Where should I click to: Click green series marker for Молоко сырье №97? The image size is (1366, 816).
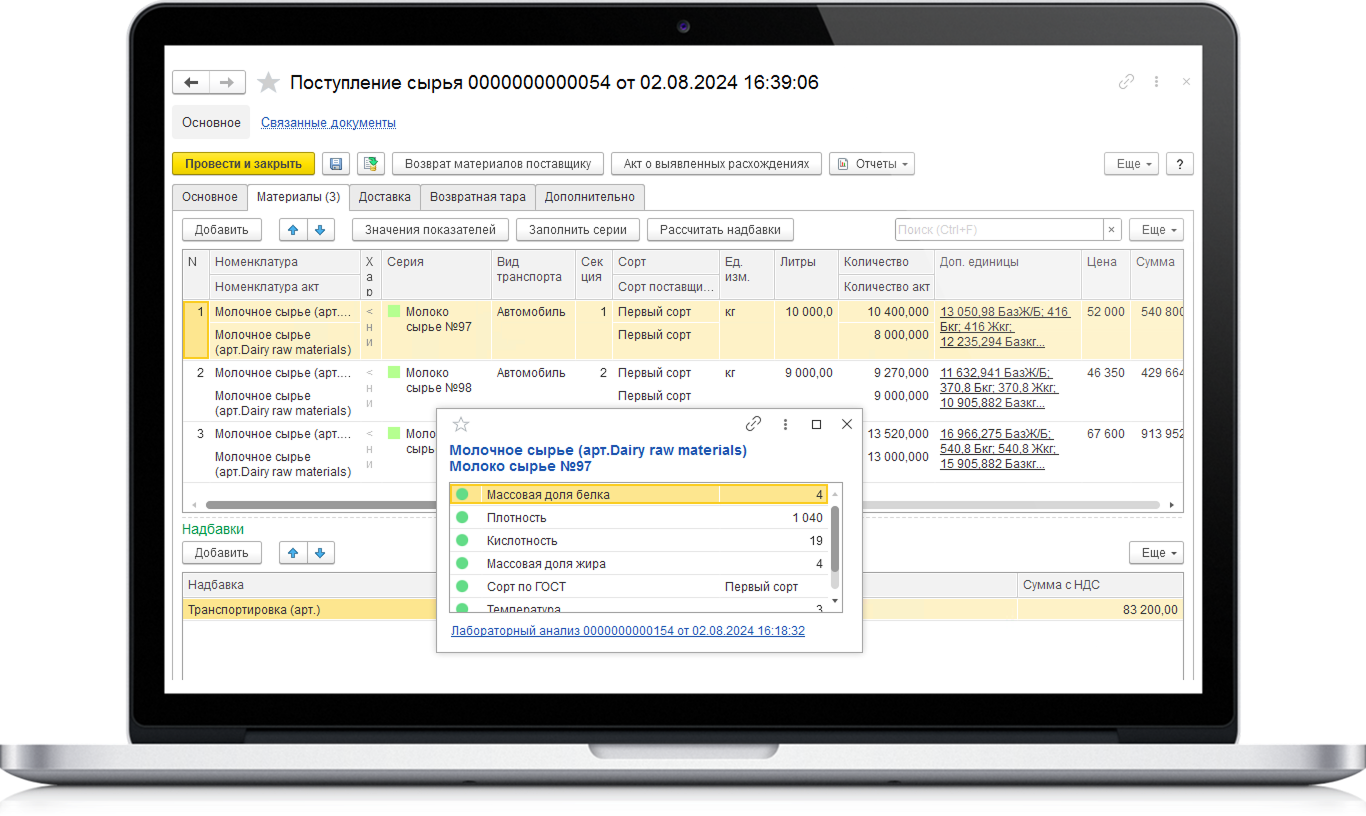click(394, 312)
